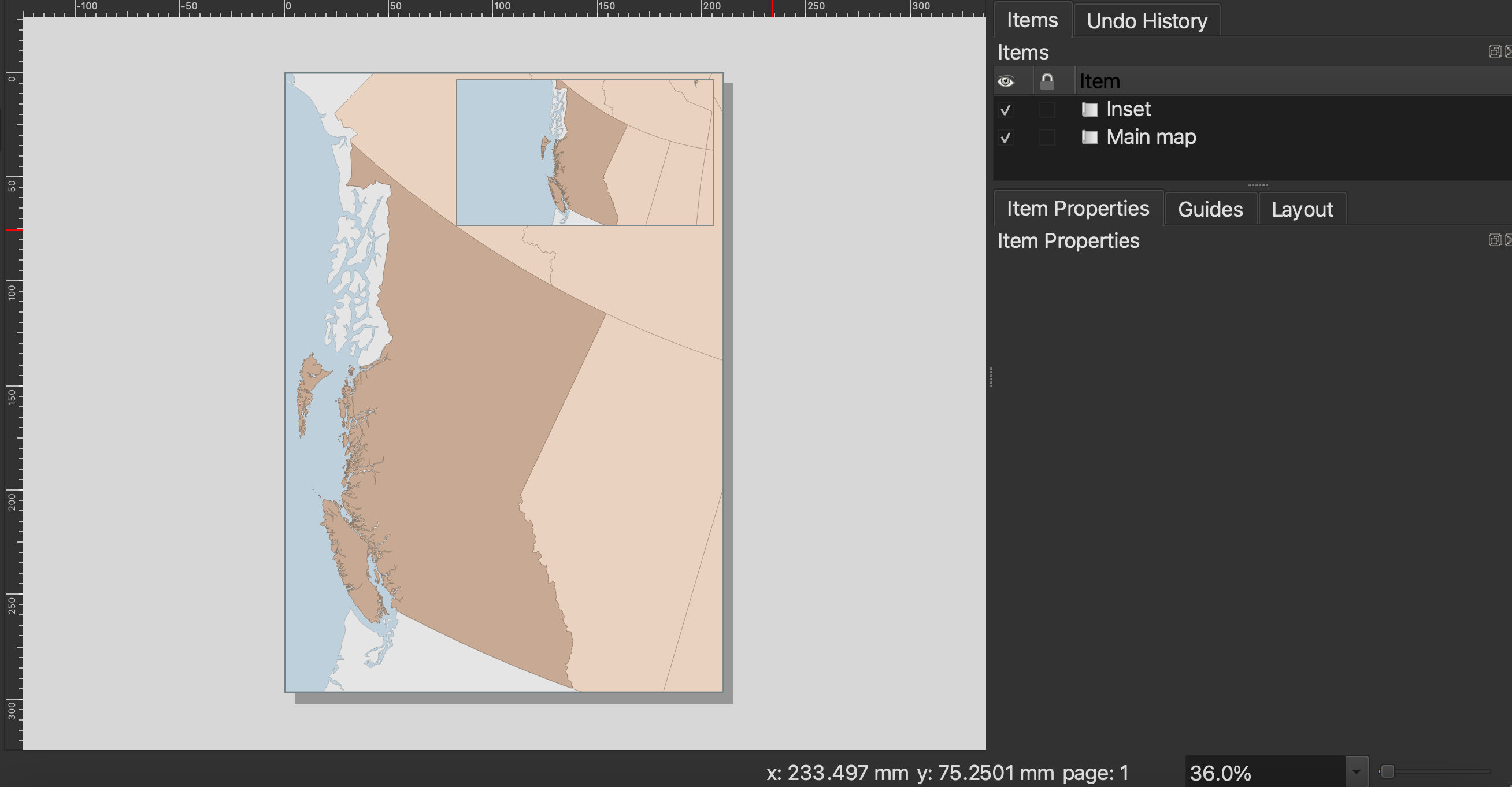Click the Inset map item icon
The width and height of the screenshot is (1512, 787).
click(1089, 109)
